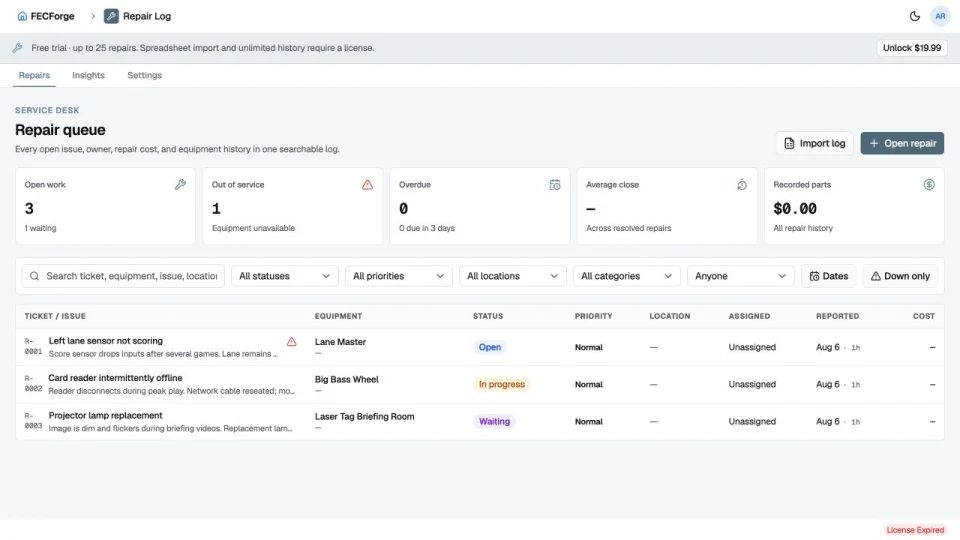Click the Import log button

click(x=814, y=143)
